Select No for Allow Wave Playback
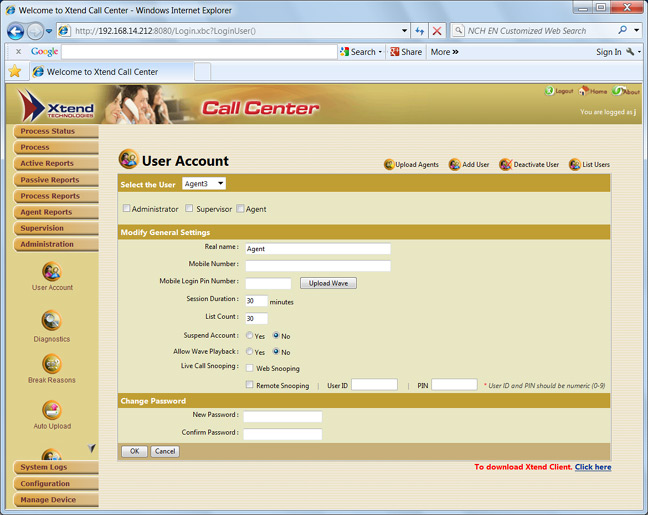Screen dimensions: 648x515 click(276, 351)
